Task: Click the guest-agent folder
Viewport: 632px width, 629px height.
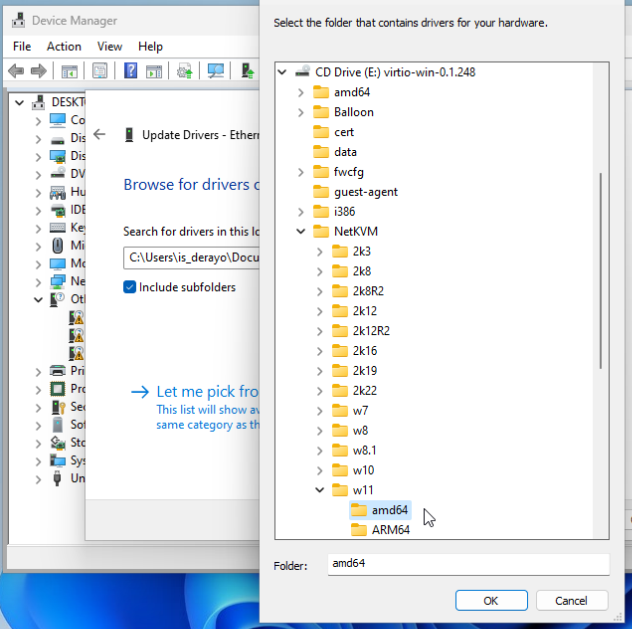Action: [x=365, y=191]
